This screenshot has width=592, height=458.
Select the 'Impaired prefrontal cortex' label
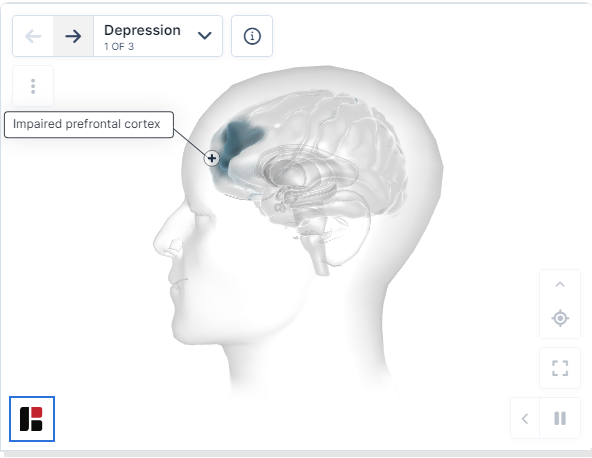(89, 124)
